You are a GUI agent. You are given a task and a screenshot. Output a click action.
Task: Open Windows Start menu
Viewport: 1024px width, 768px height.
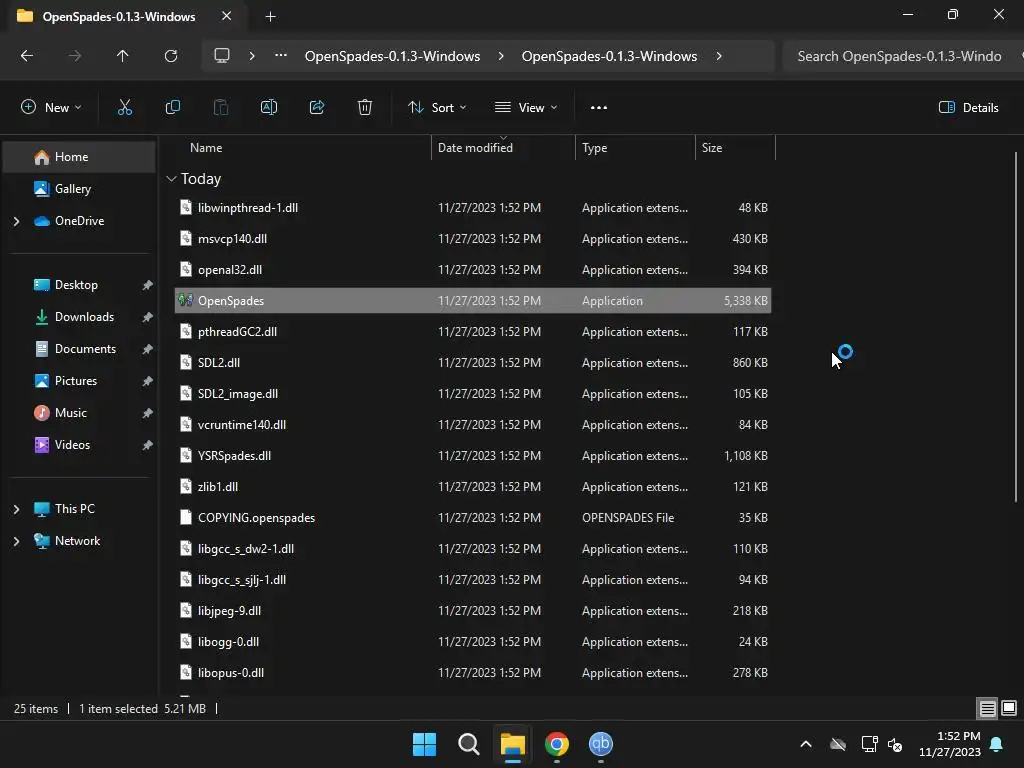[424, 744]
